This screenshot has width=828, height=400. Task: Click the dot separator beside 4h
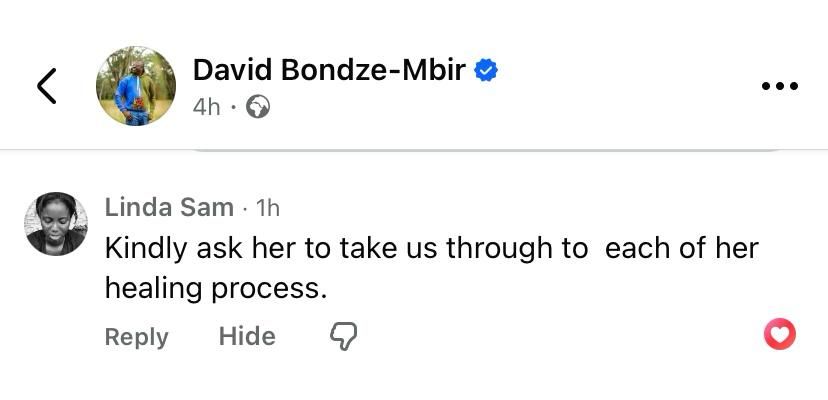pos(233,107)
